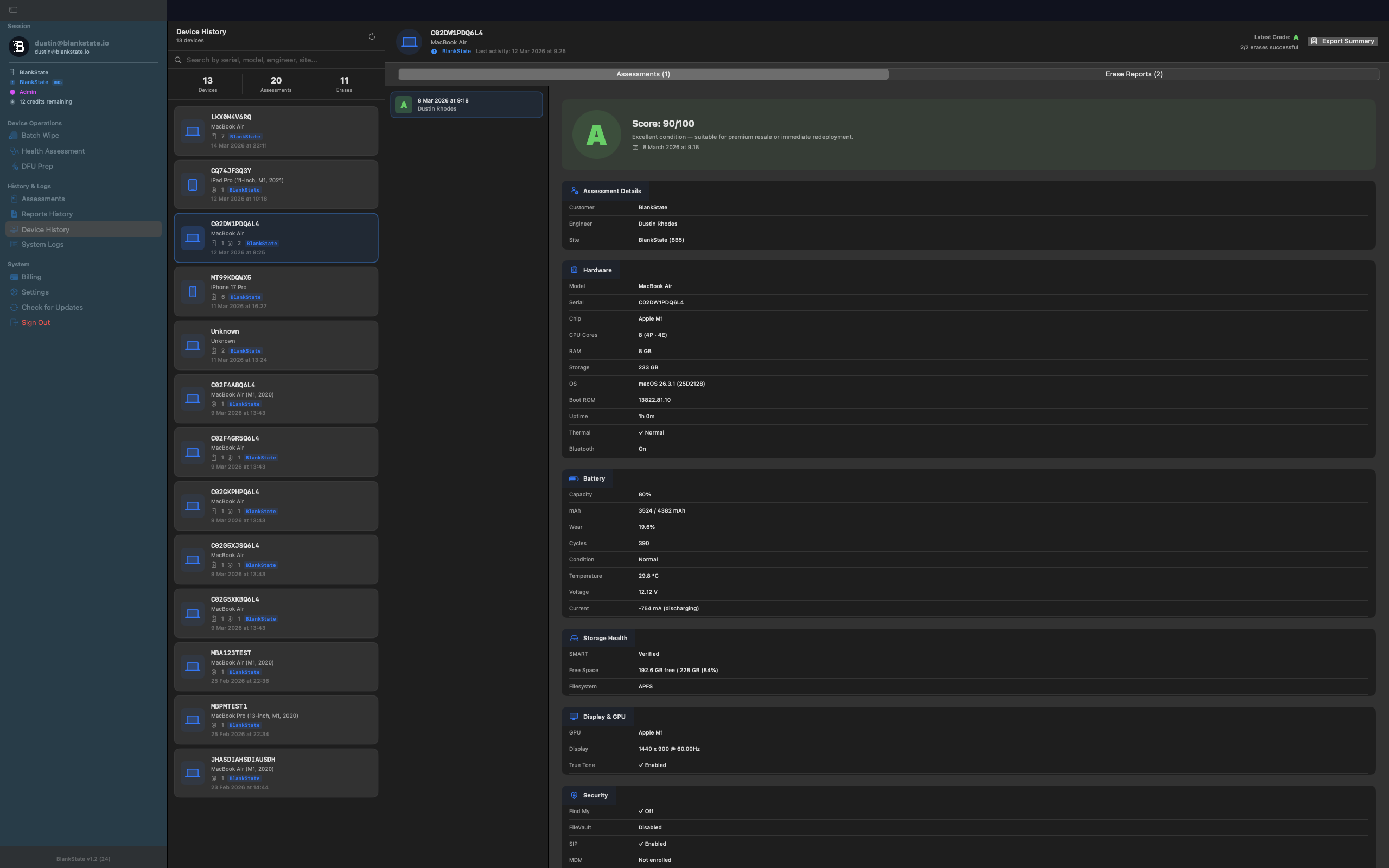The height and width of the screenshot is (868, 1389).
Task: Click the Device History refresh icon
Action: coord(371,36)
